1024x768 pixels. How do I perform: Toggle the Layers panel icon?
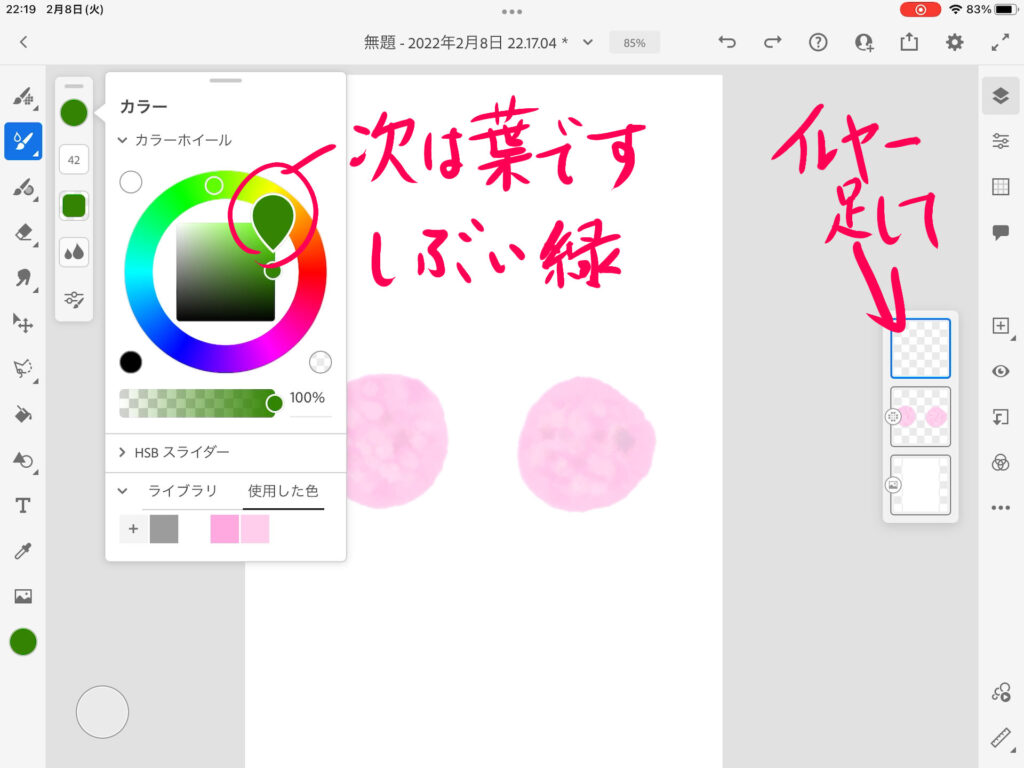1000,96
